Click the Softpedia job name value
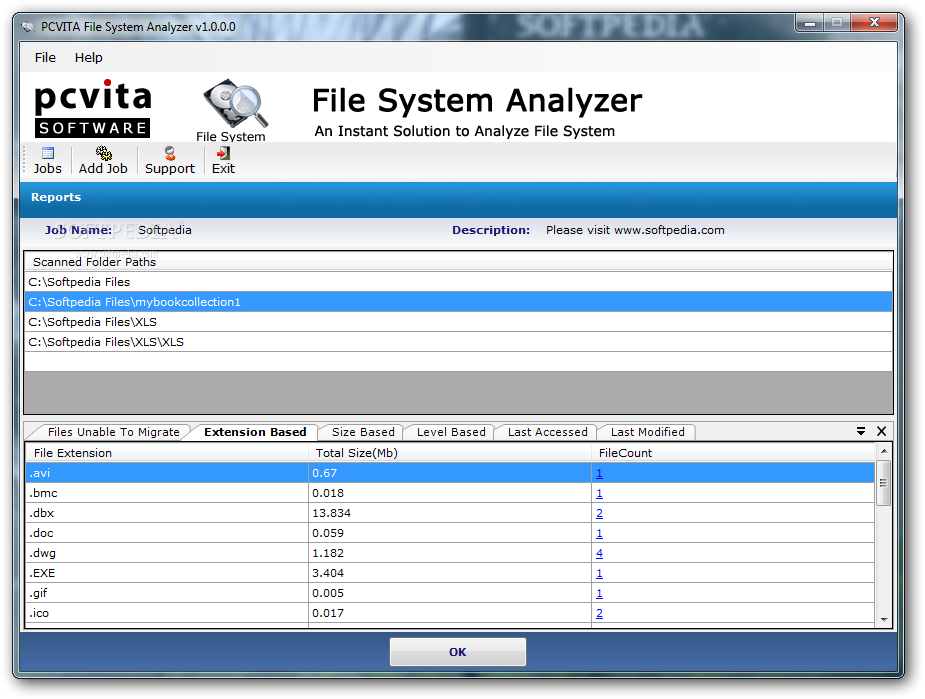 tap(165, 230)
